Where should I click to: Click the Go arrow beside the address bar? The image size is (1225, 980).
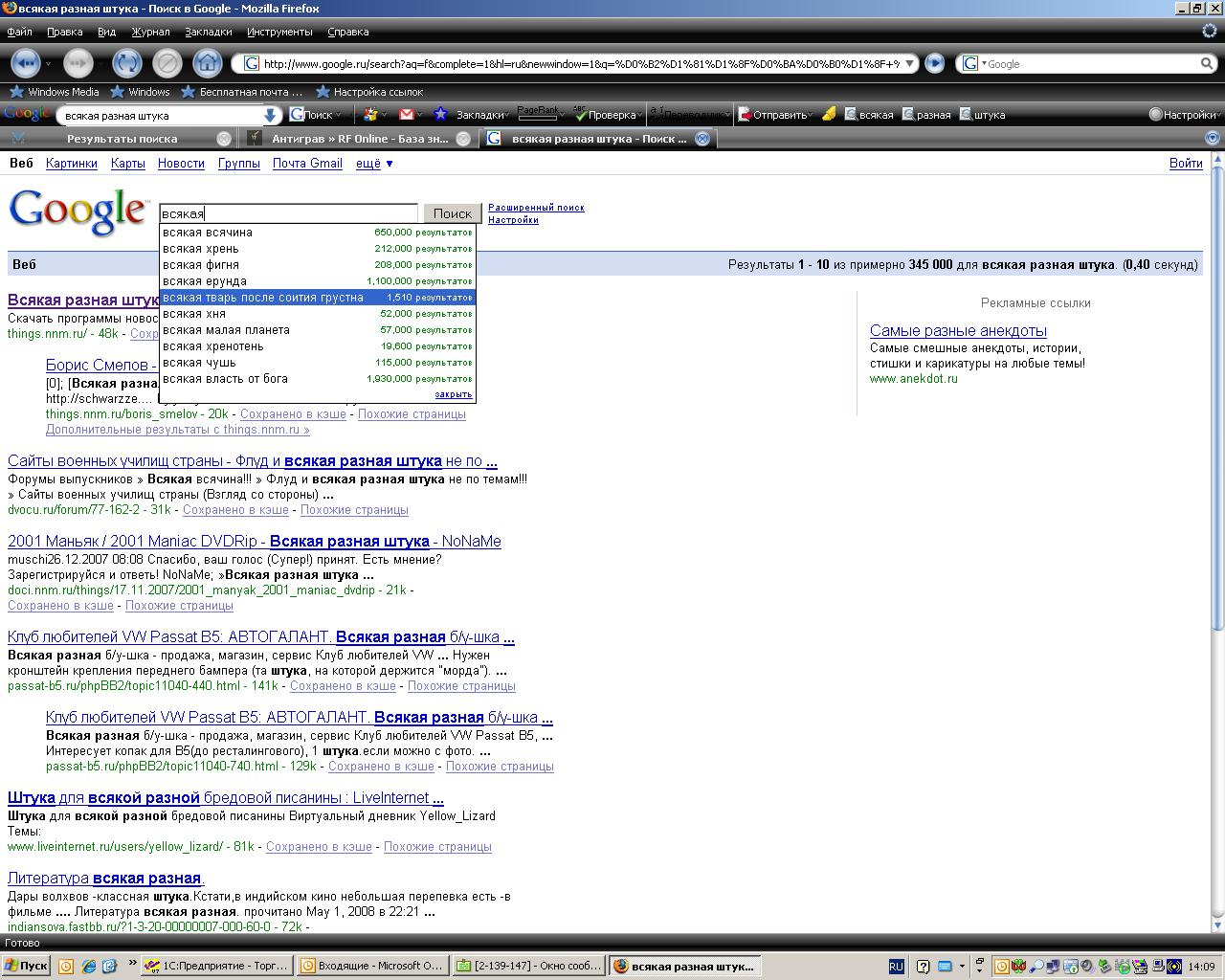934,63
